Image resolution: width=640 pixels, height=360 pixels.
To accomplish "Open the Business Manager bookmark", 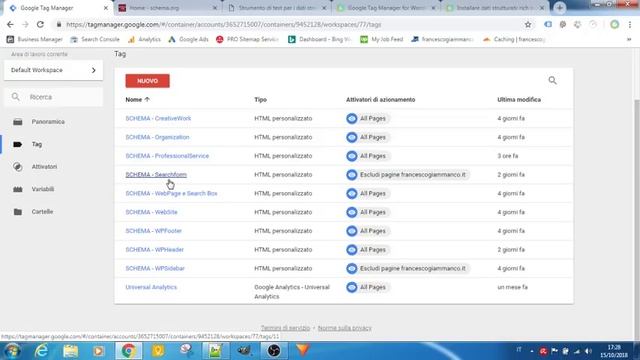I will [35, 39].
